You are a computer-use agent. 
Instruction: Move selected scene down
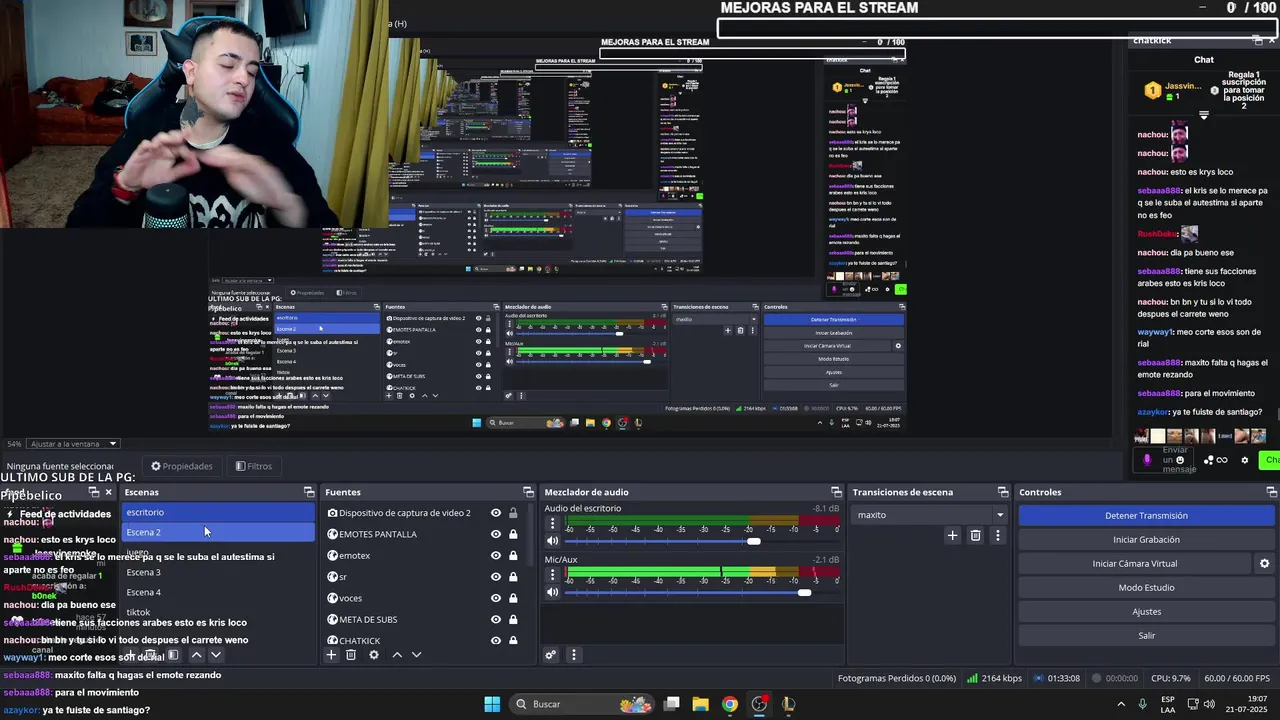[x=215, y=655]
